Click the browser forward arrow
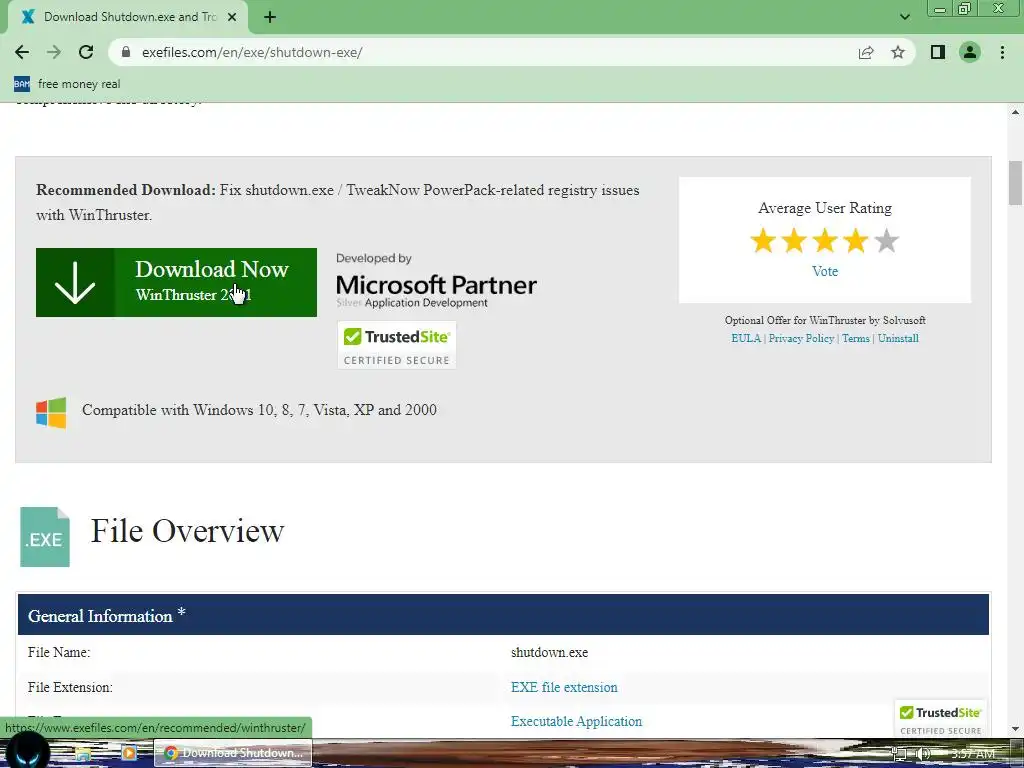1024x768 pixels. tap(54, 52)
